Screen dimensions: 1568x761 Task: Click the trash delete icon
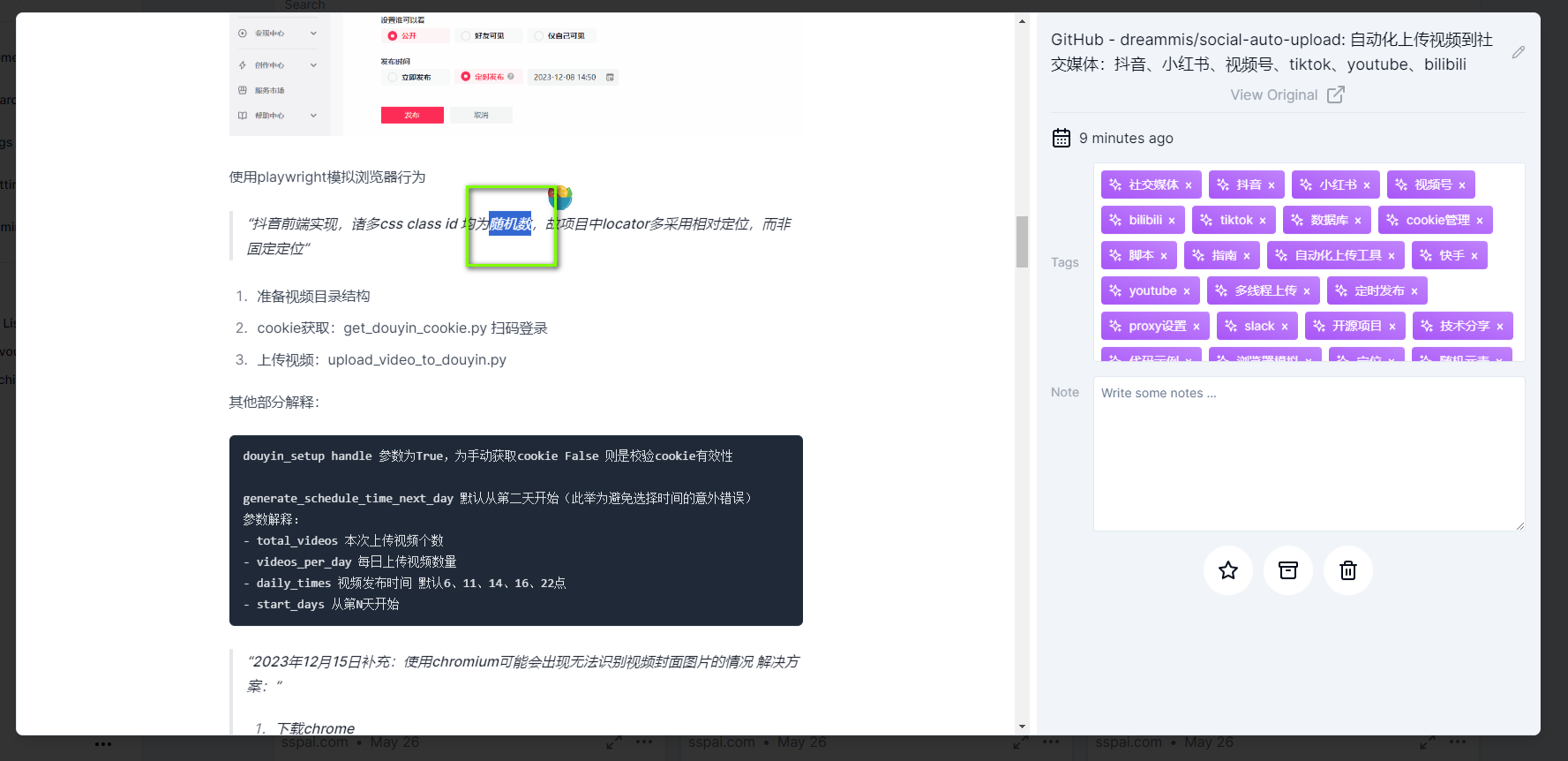1347,570
